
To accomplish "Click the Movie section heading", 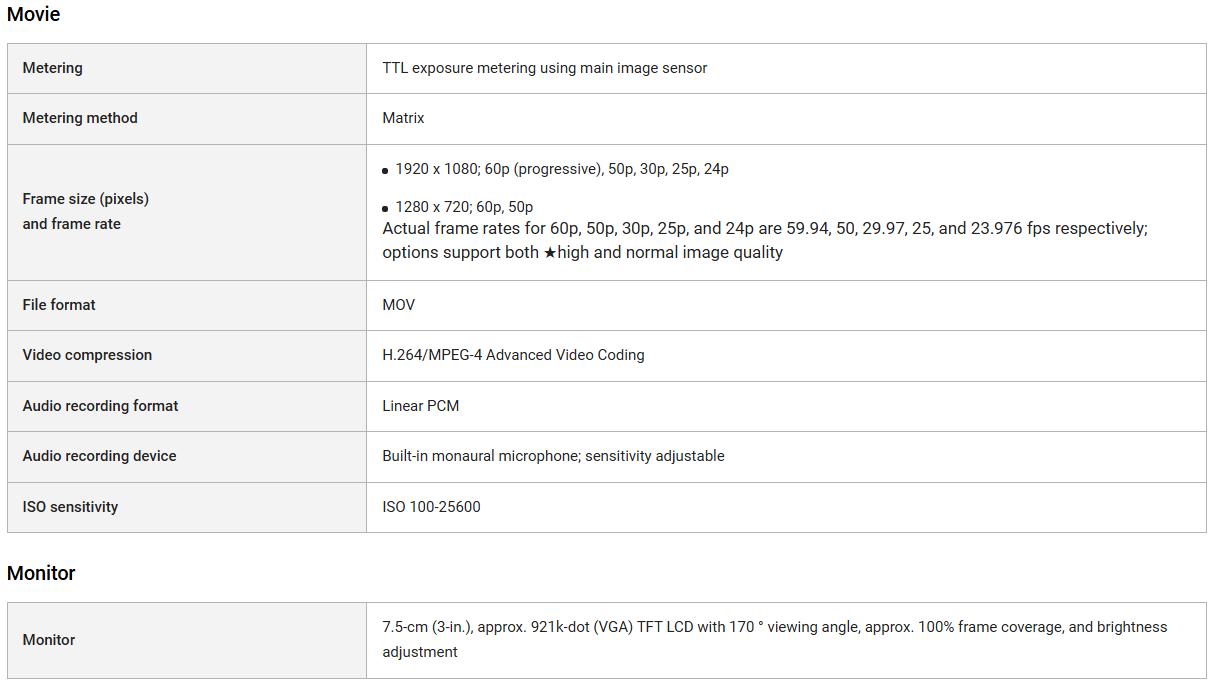I will point(33,14).
